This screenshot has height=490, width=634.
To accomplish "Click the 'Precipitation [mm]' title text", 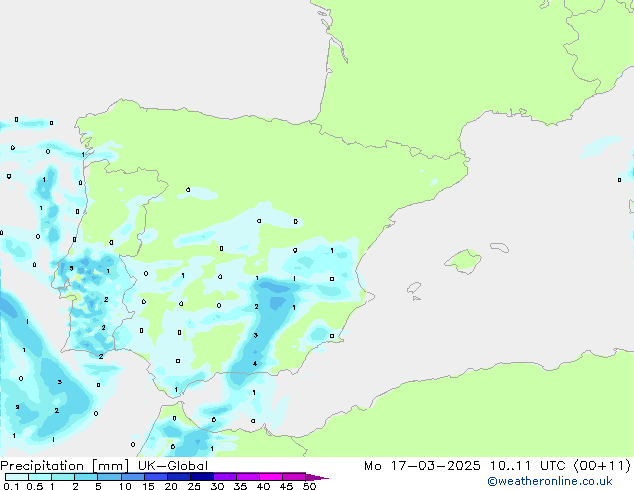I will 65,466.
